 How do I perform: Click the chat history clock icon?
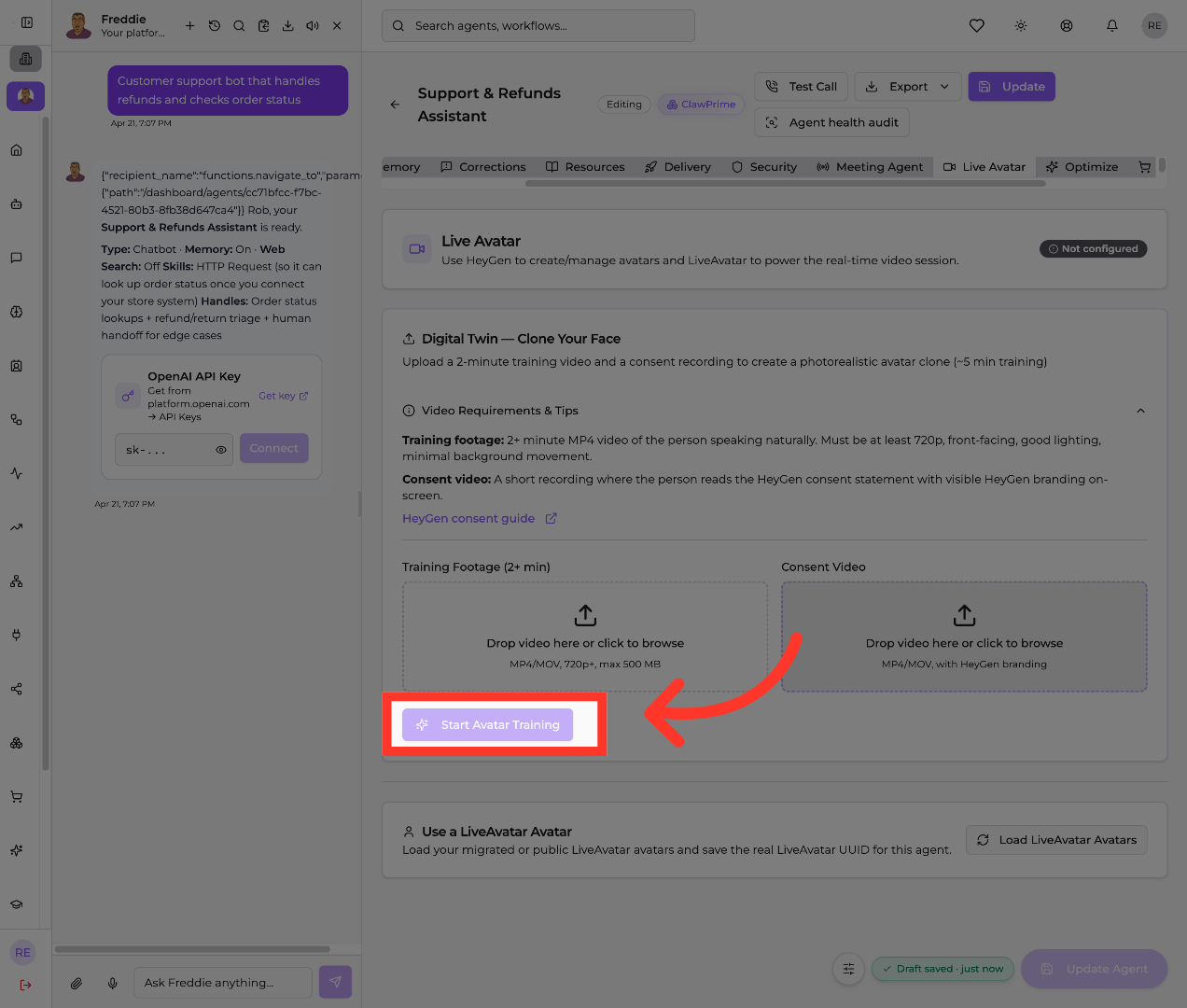coord(215,26)
